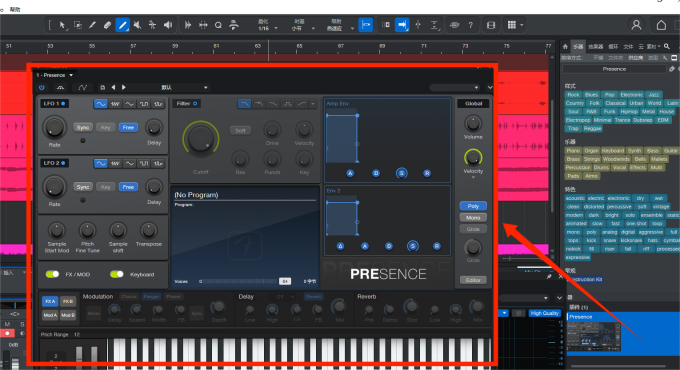This screenshot has width=680, height=370.
Task: Select the Eraser tool in toolbar
Action: [107, 25]
